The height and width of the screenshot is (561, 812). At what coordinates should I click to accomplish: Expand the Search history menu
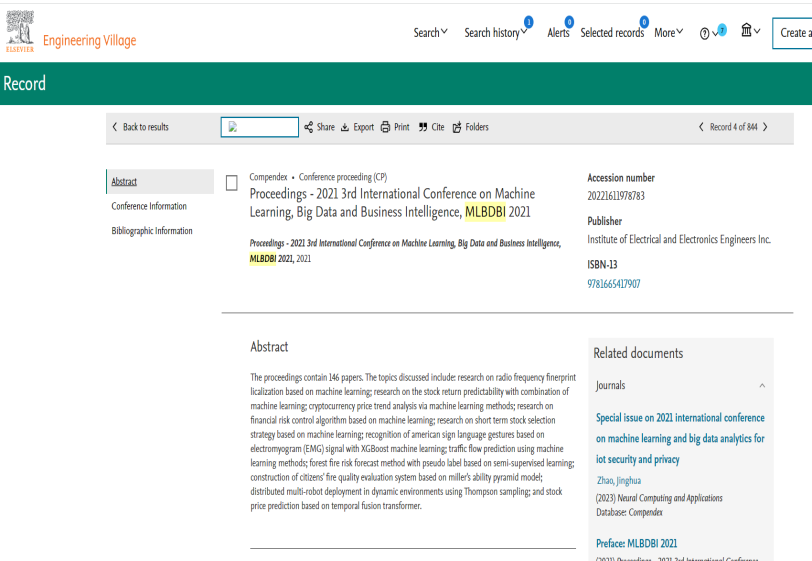495,33
